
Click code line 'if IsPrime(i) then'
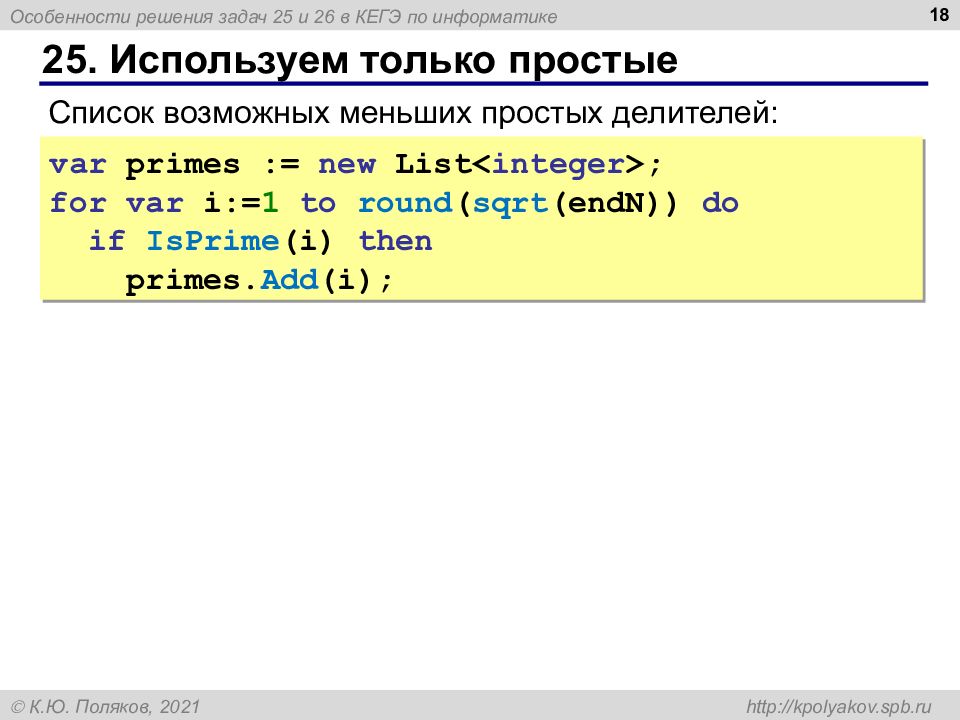[x=260, y=241]
